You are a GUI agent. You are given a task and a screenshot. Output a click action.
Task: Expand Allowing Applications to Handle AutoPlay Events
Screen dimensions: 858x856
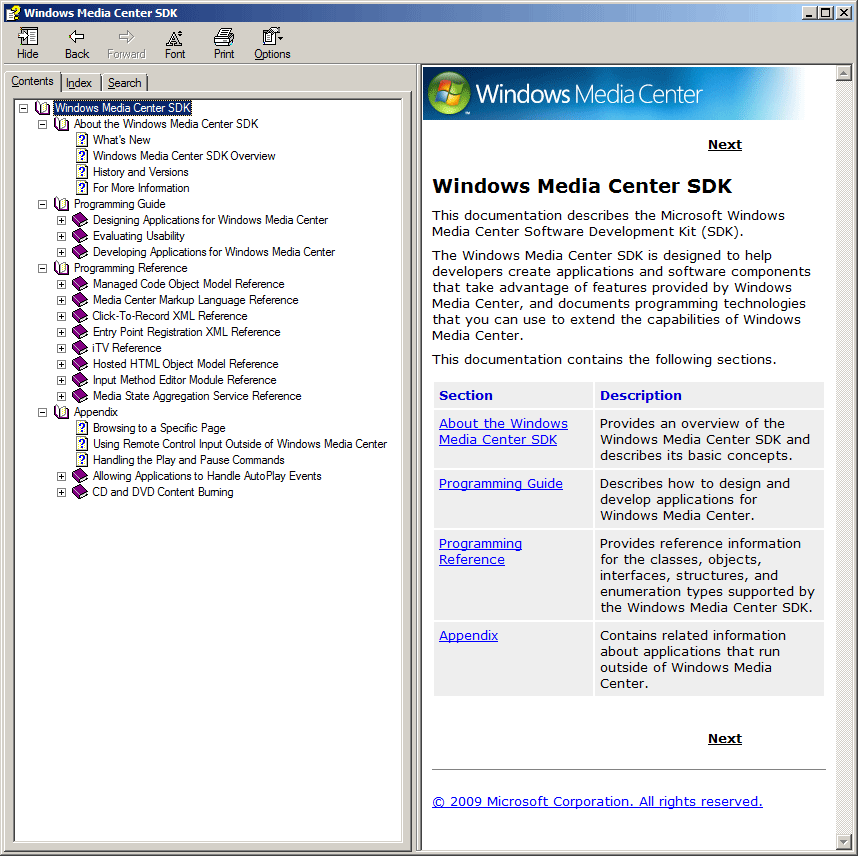pyautogui.click(x=61, y=476)
